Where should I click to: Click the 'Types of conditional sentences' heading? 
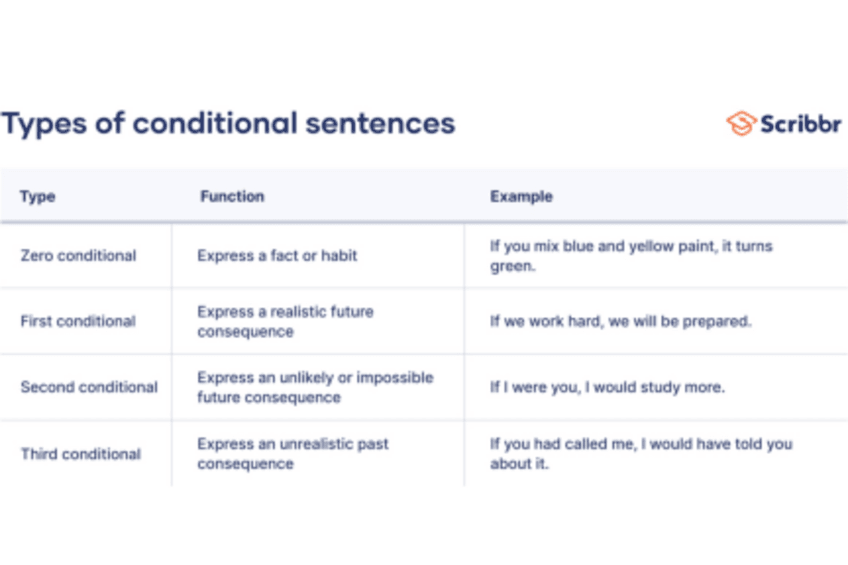[x=228, y=124]
